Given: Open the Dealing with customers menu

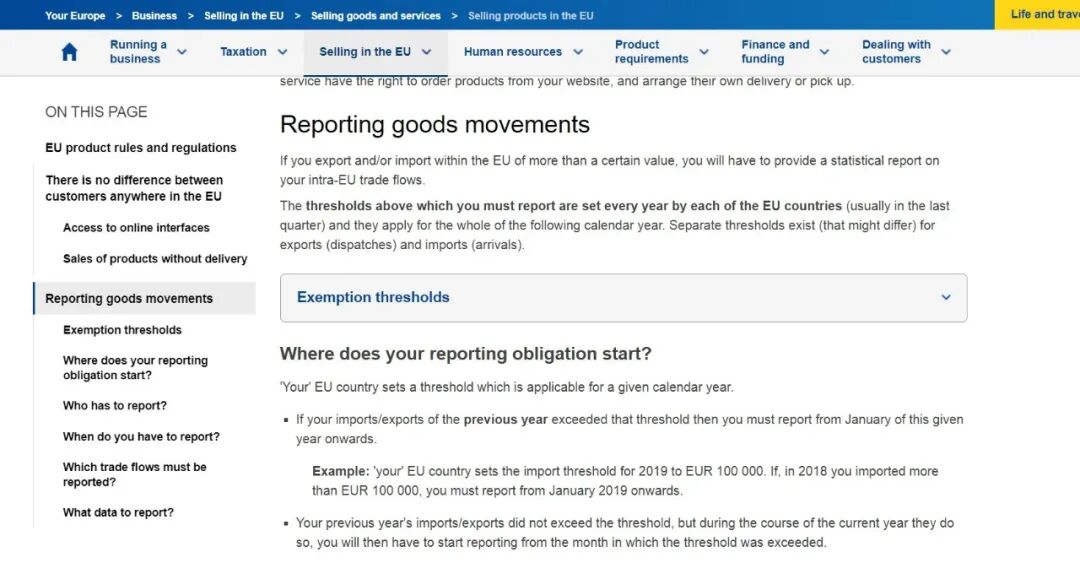Looking at the screenshot, I should [x=896, y=52].
